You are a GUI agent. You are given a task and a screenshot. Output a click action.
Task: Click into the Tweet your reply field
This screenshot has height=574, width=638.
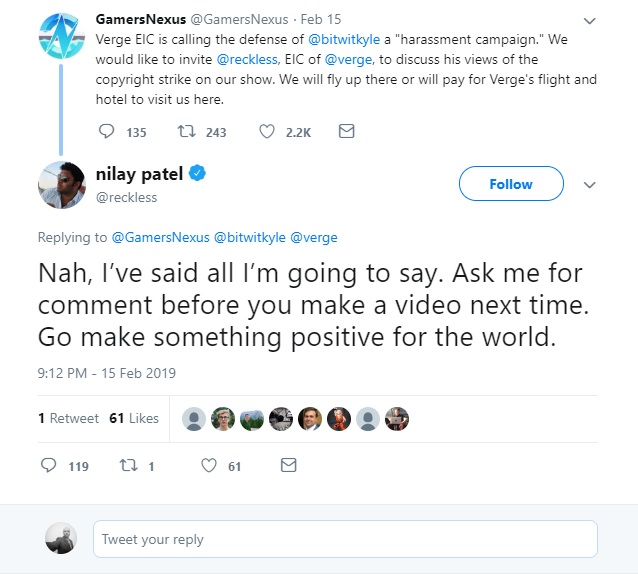345,539
